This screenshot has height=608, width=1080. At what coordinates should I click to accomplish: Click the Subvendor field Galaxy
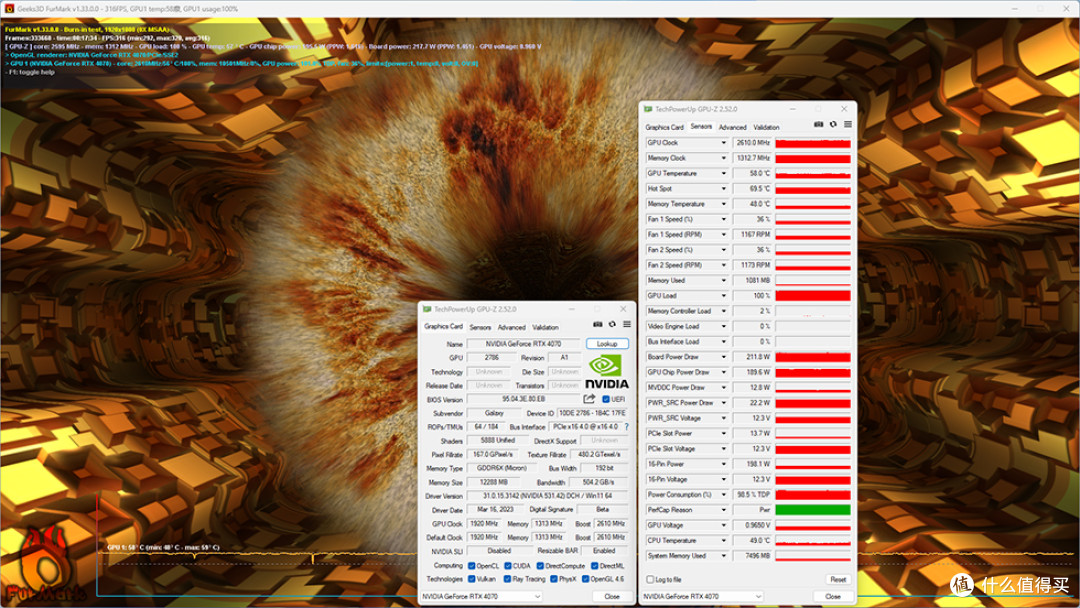pos(494,413)
